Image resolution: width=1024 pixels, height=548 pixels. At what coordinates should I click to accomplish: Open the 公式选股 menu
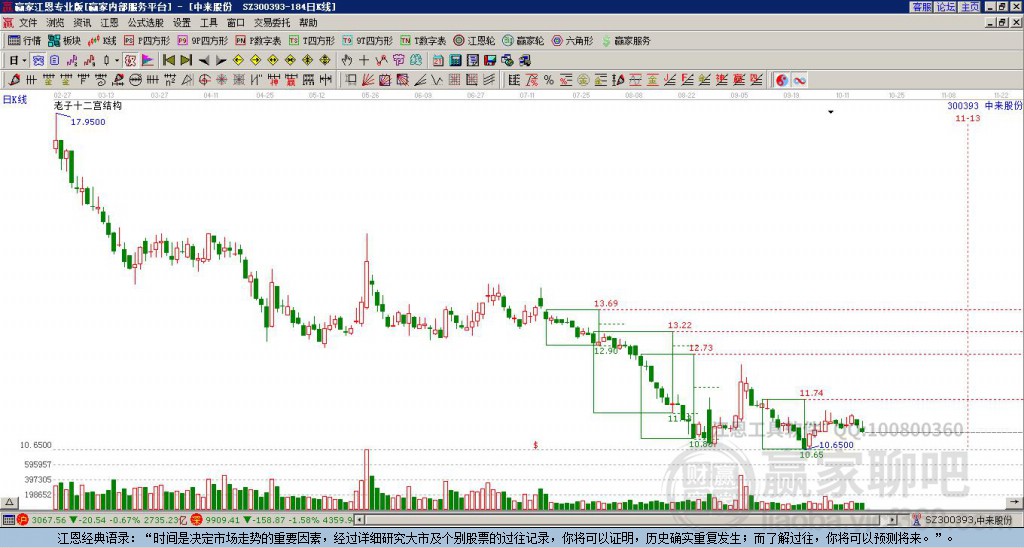pos(145,23)
